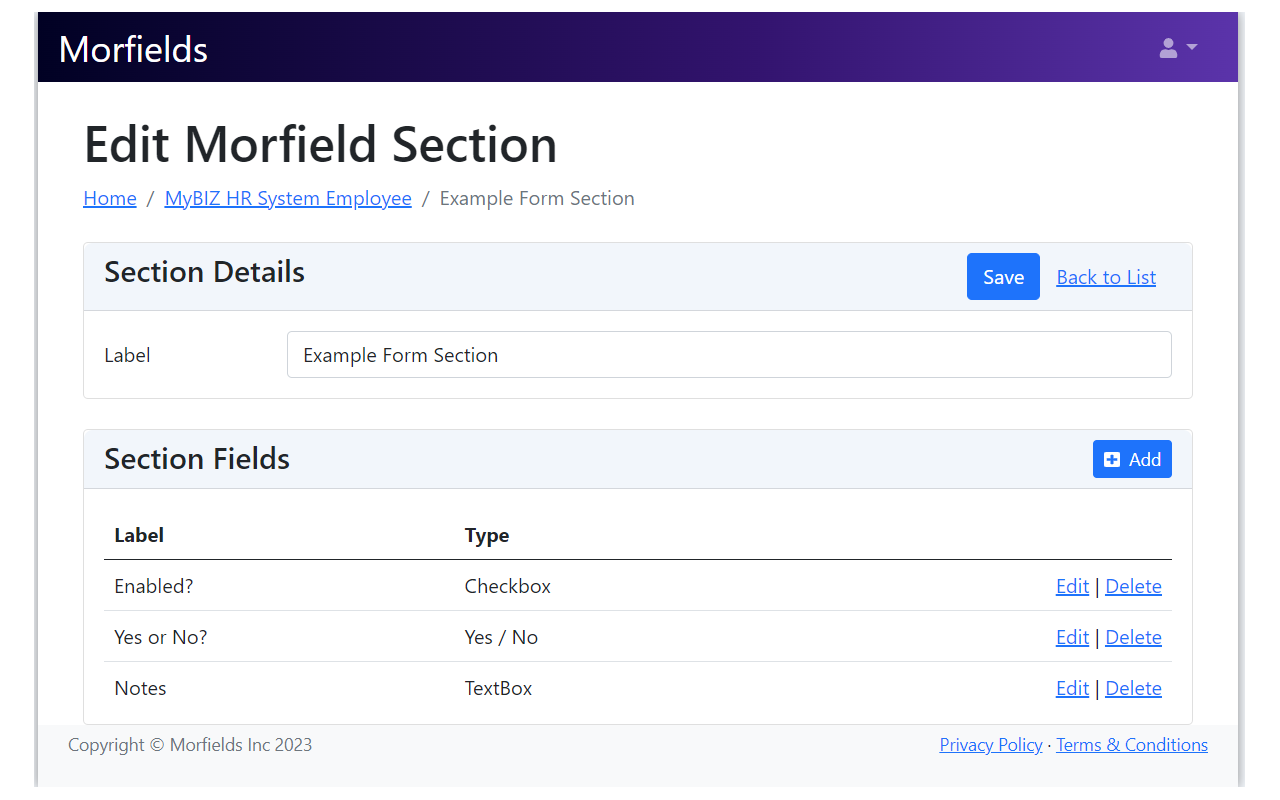Delete the Enabled? field row
The height and width of the screenshot is (800, 1280).
1133,586
